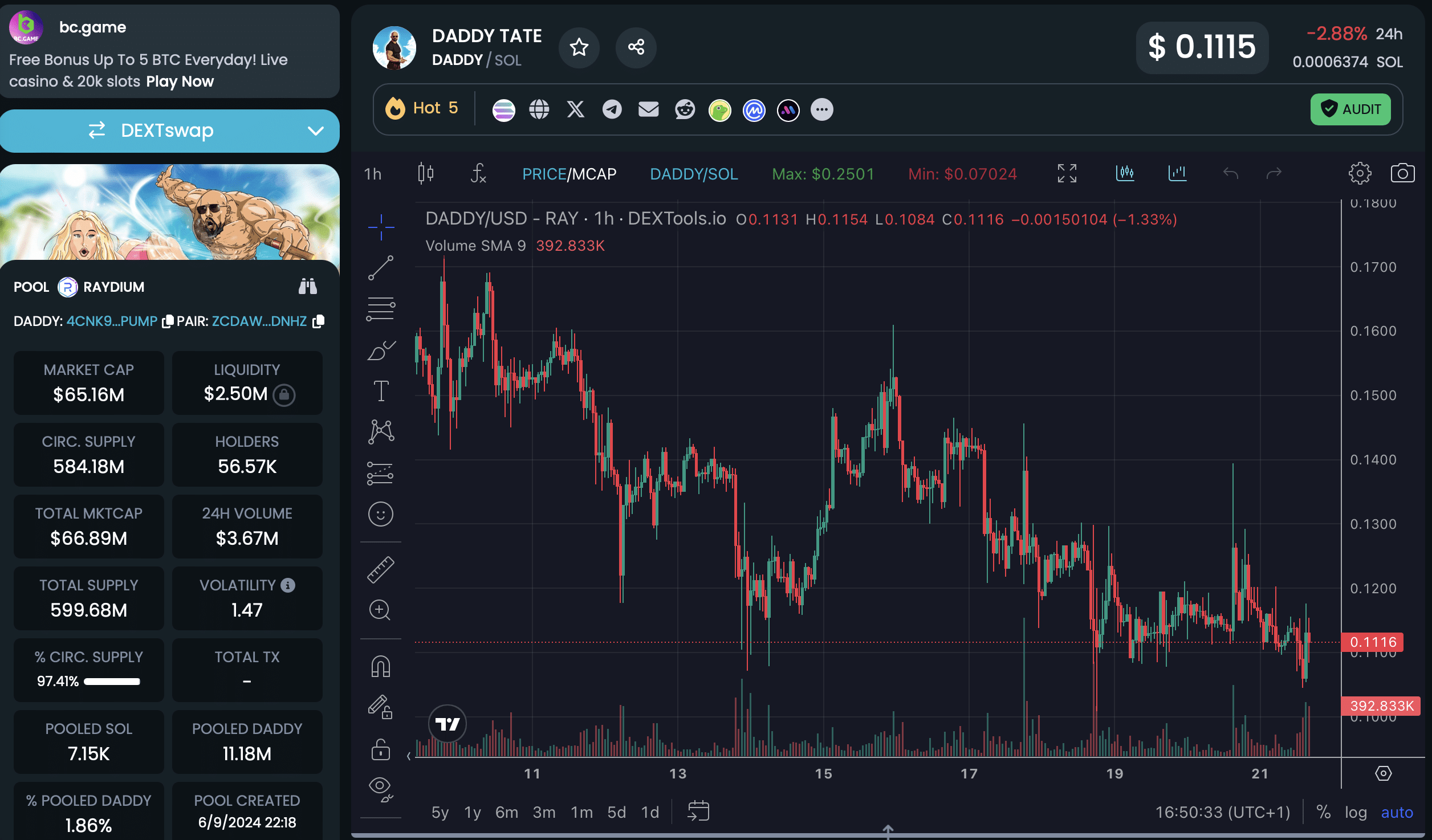Set chart range to 6m
The image size is (1432, 840).
pos(507,812)
